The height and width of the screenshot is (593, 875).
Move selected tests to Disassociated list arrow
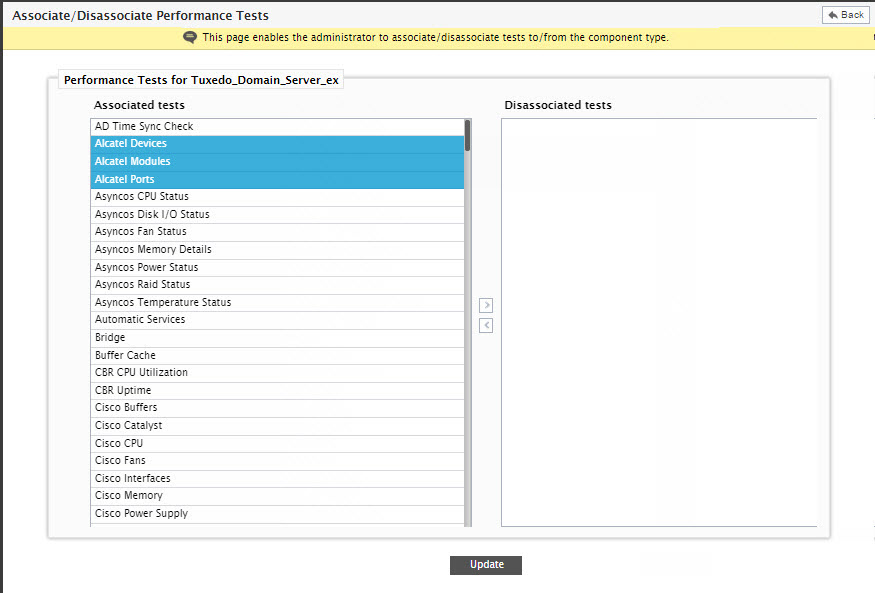[x=486, y=305]
